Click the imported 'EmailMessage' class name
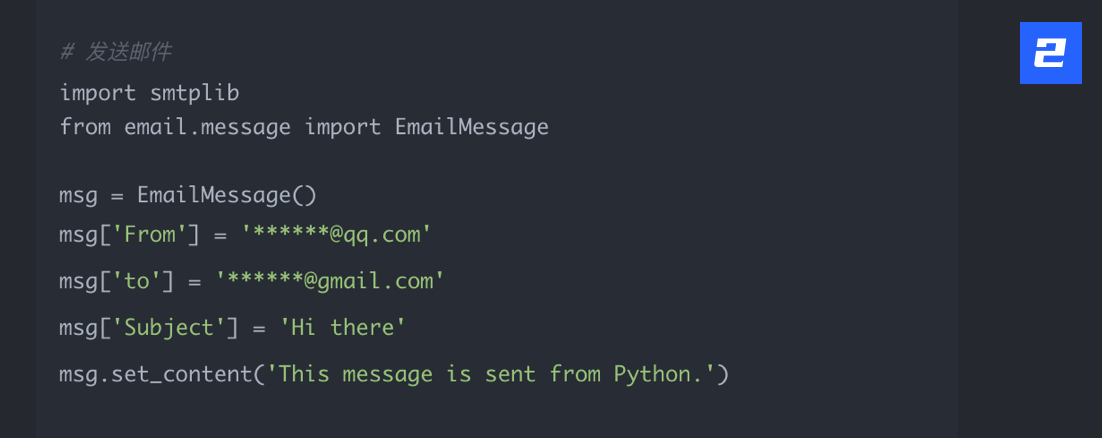Viewport: 1102px width, 438px height. click(471, 127)
